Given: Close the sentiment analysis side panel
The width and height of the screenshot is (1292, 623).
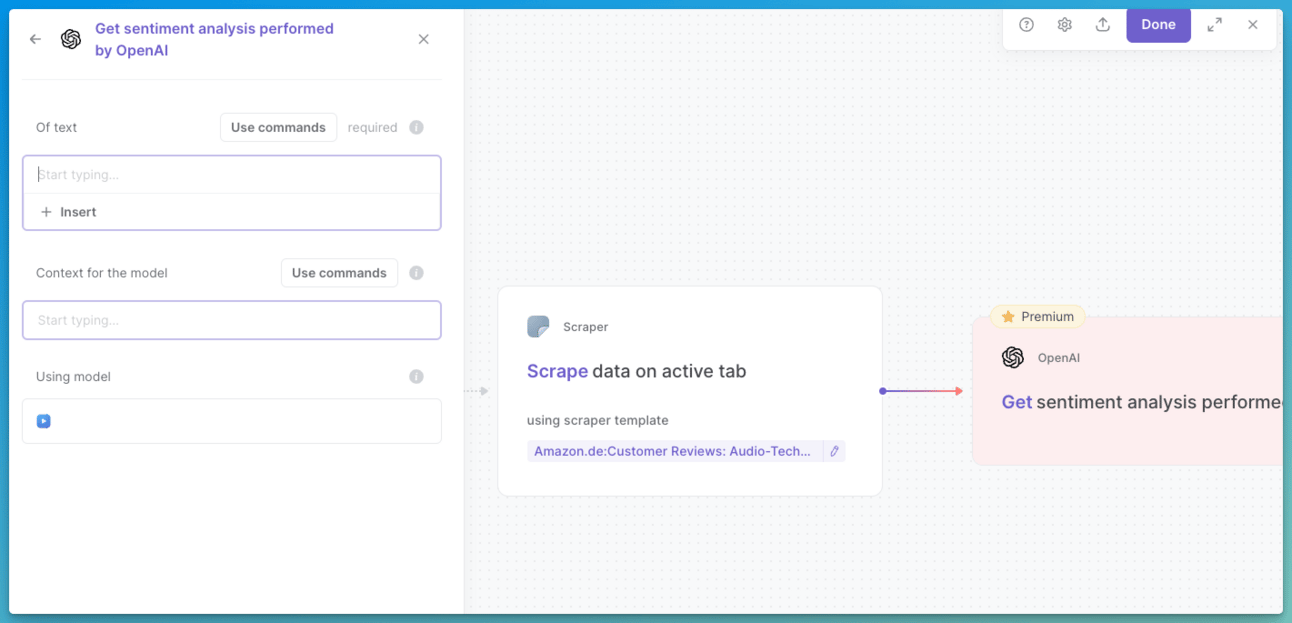Looking at the screenshot, I should coord(423,39).
